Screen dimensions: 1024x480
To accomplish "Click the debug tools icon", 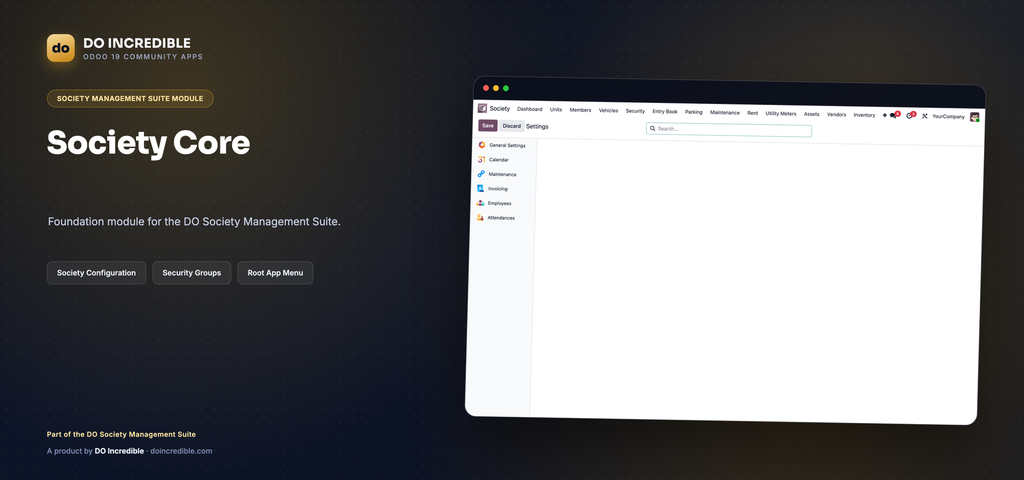I will pos(925,116).
